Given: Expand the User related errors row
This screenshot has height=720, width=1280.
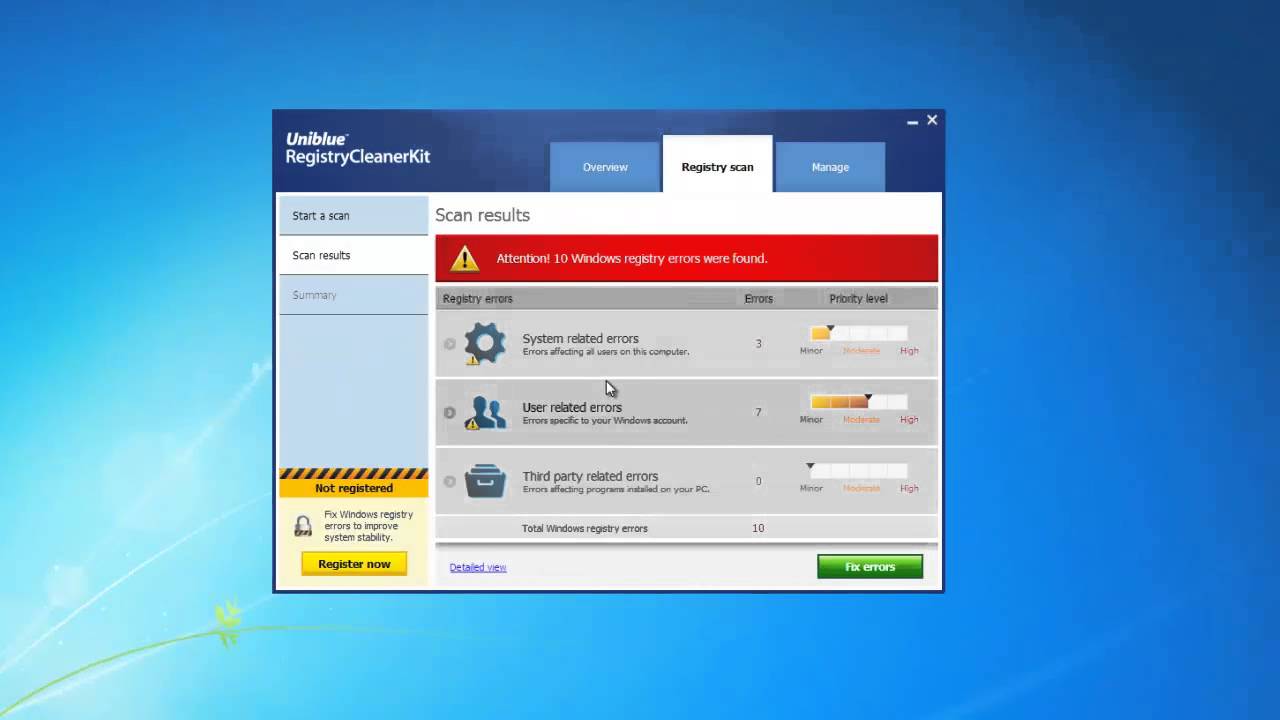Looking at the screenshot, I should pyautogui.click(x=450, y=412).
